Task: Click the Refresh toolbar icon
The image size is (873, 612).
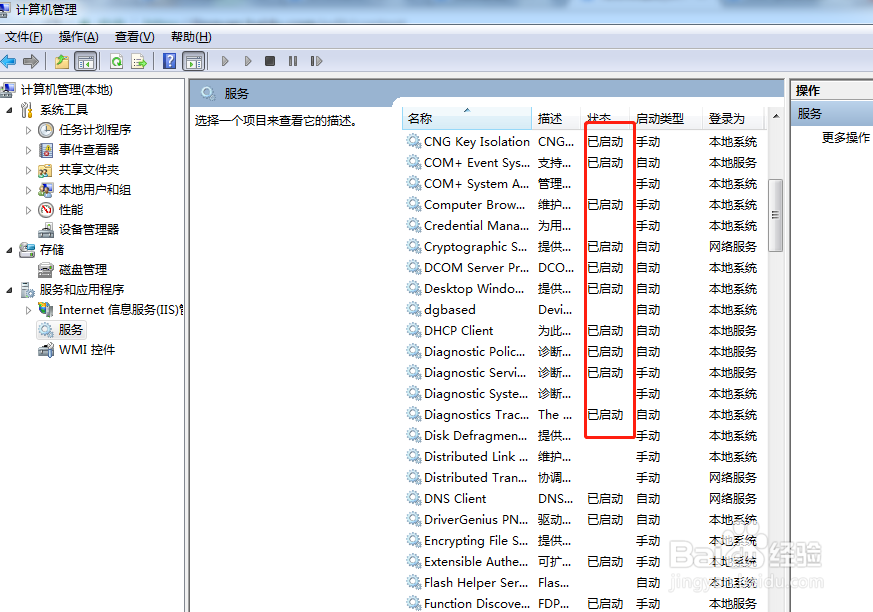Action: [116, 61]
